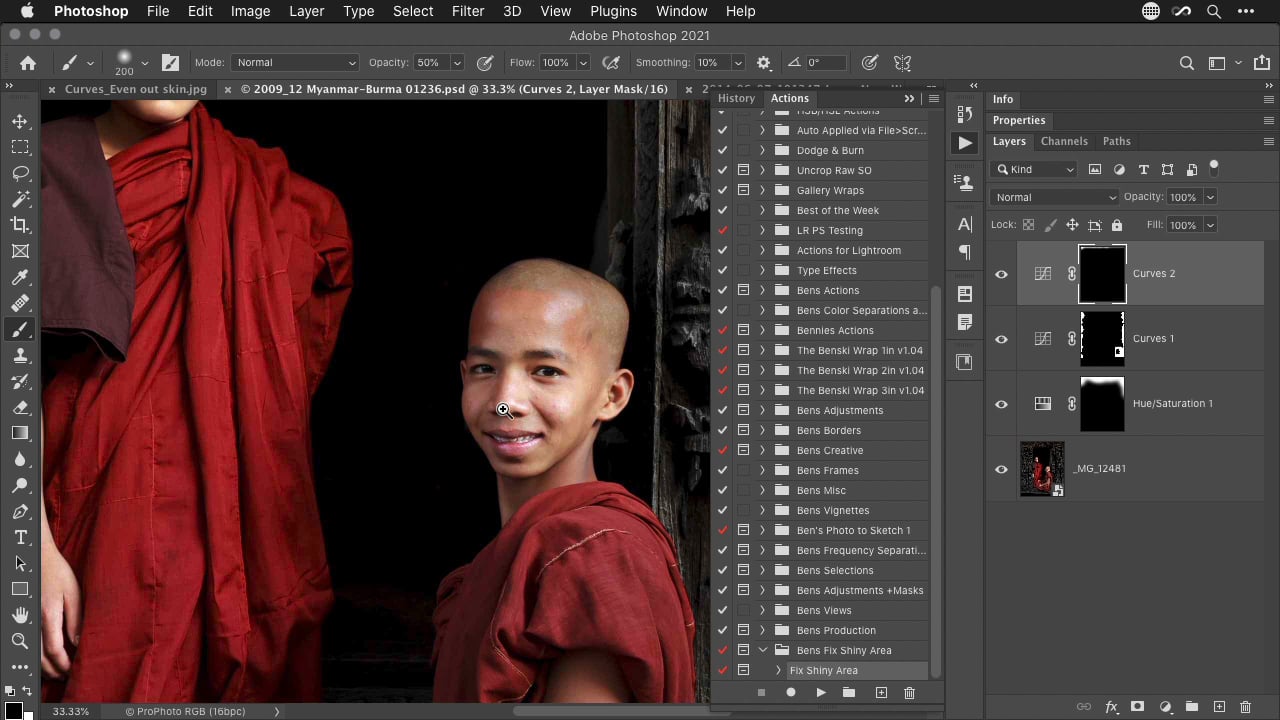Select the Dodge tool

(20, 485)
